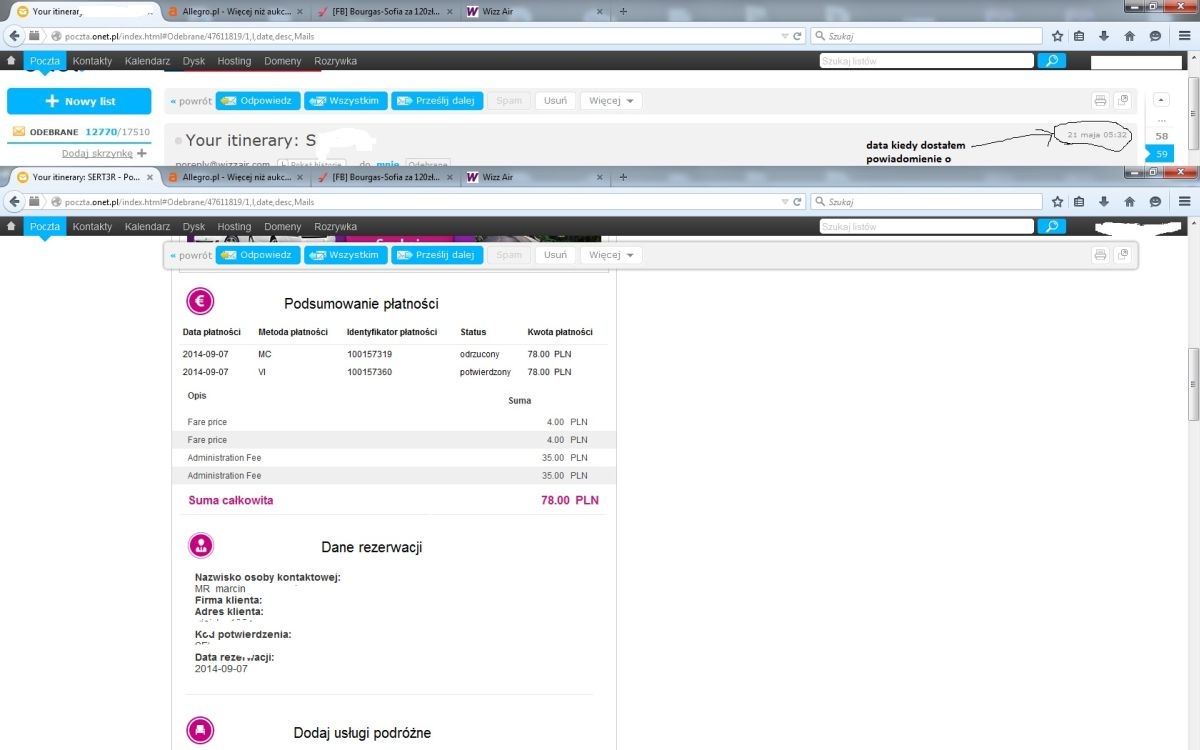
Task: Click new-window icon in toolbar above payment summary
Action: (x=1123, y=255)
